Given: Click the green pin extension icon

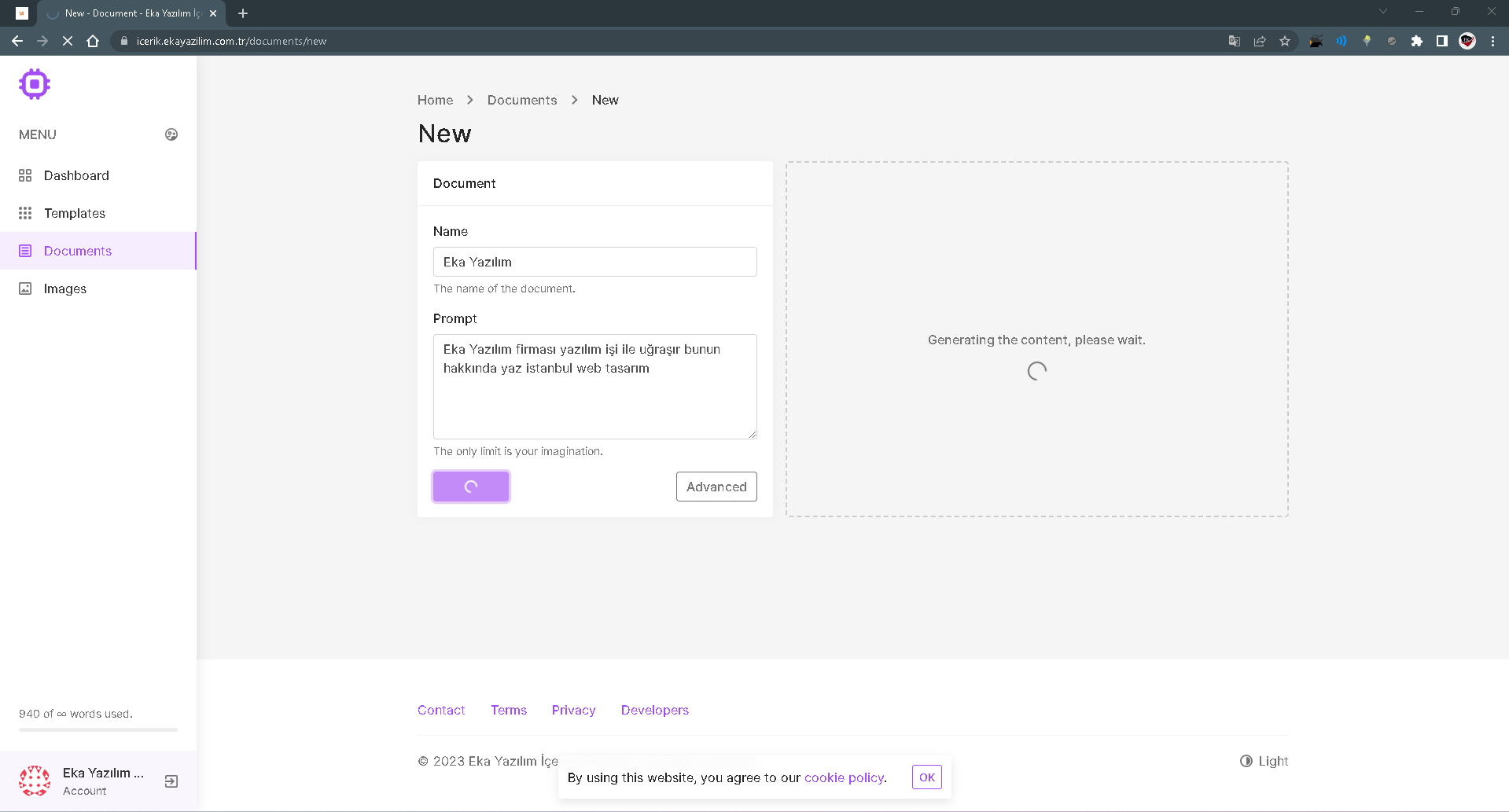Looking at the screenshot, I should (1367, 41).
